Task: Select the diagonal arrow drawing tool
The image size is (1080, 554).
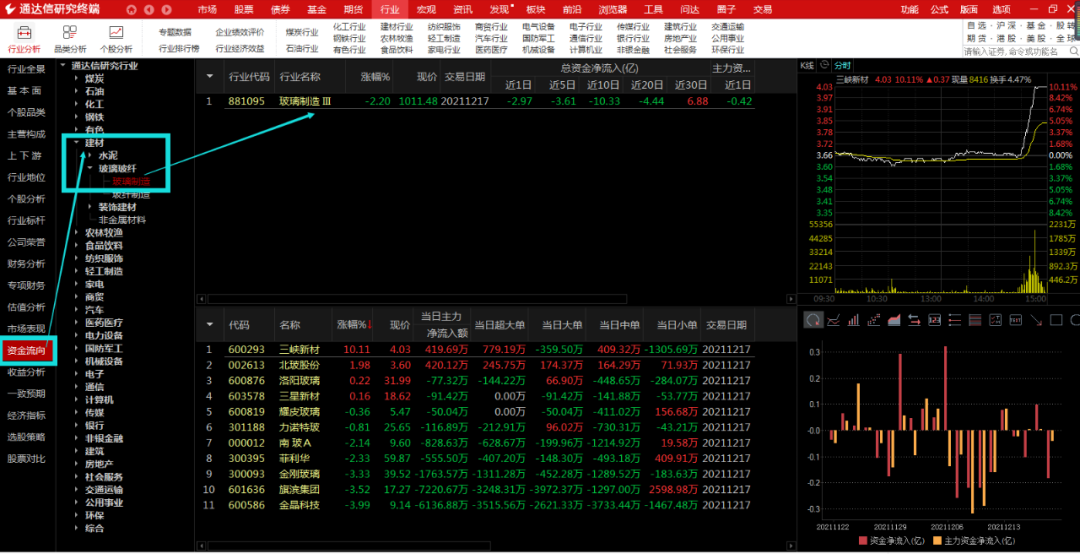Action: [x=1036, y=320]
